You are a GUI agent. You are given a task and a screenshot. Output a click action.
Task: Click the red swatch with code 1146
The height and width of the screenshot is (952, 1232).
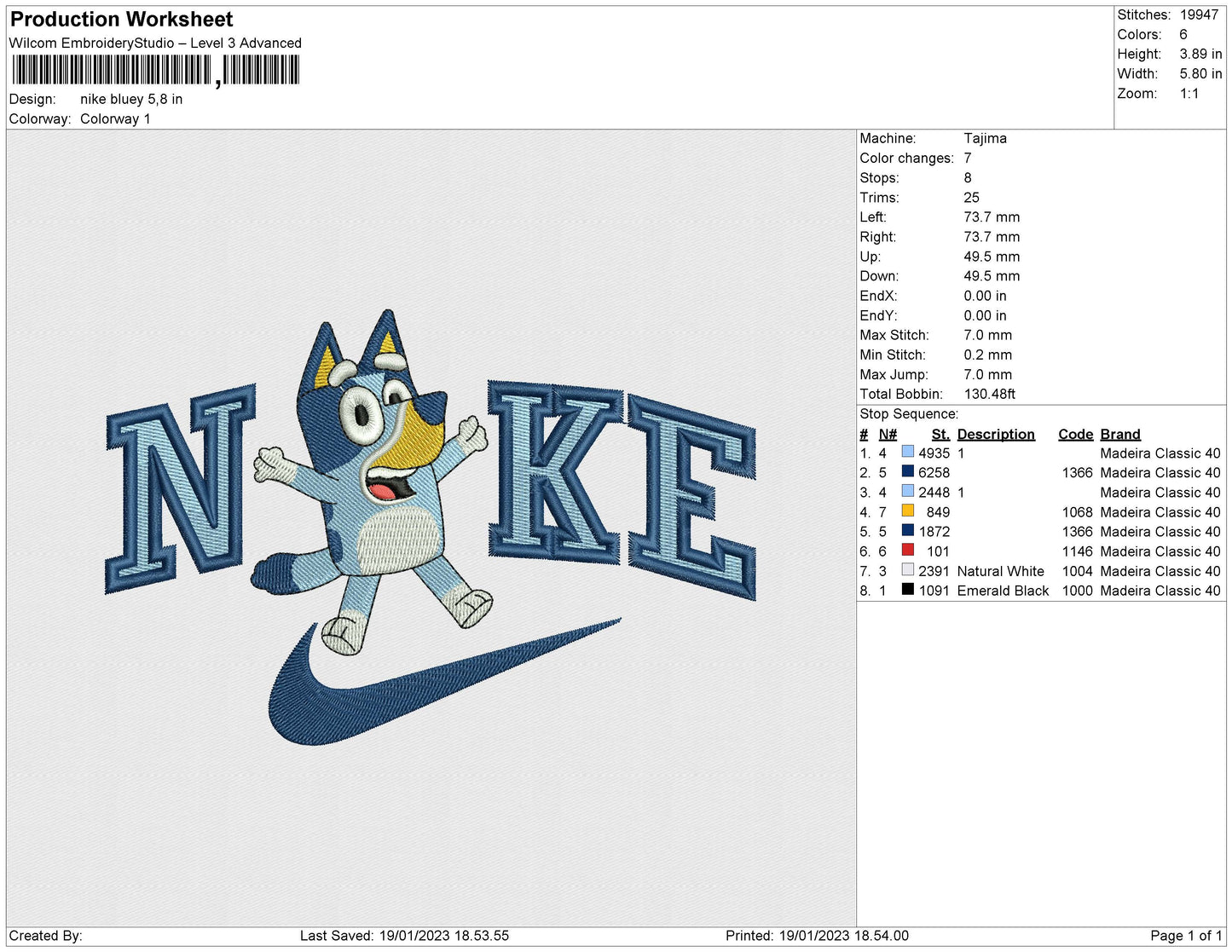(907, 551)
